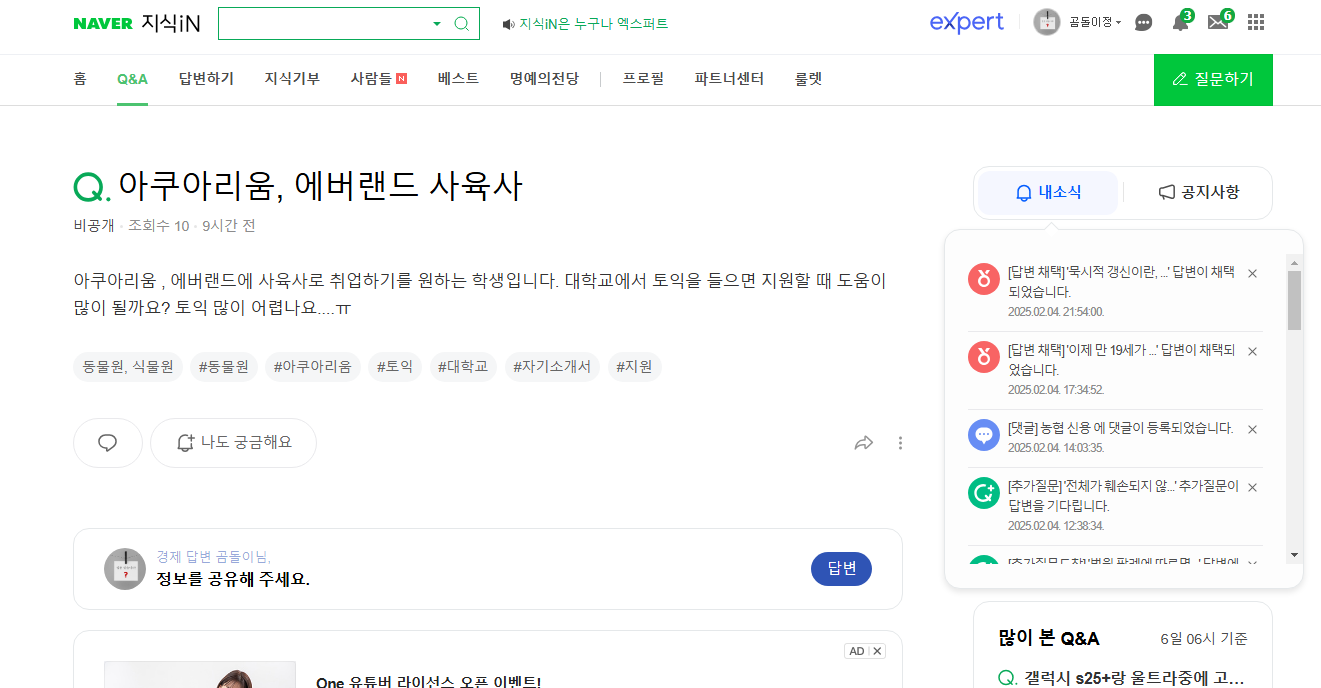
Task: Click the user profile avatar in header
Action: pyautogui.click(x=1046, y=22)
